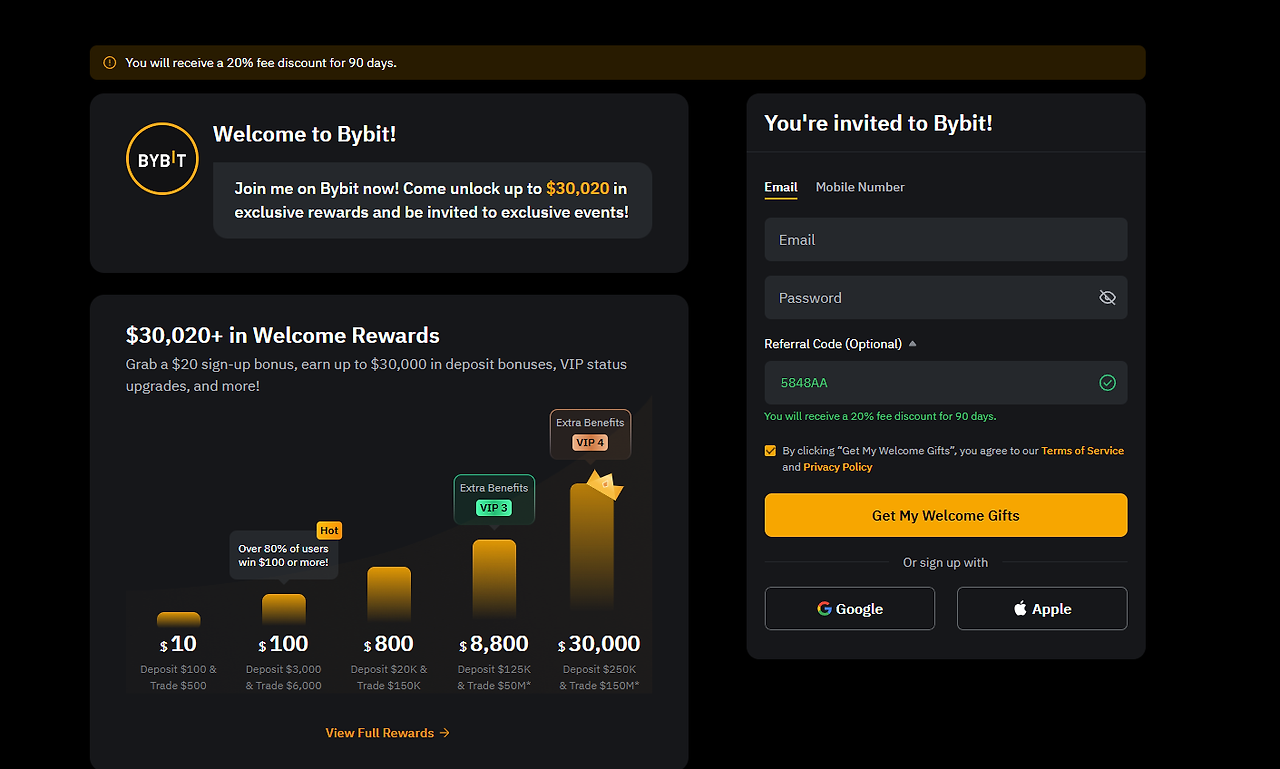
Task: Click the $800 reward amount
Action: click(389, 644)
